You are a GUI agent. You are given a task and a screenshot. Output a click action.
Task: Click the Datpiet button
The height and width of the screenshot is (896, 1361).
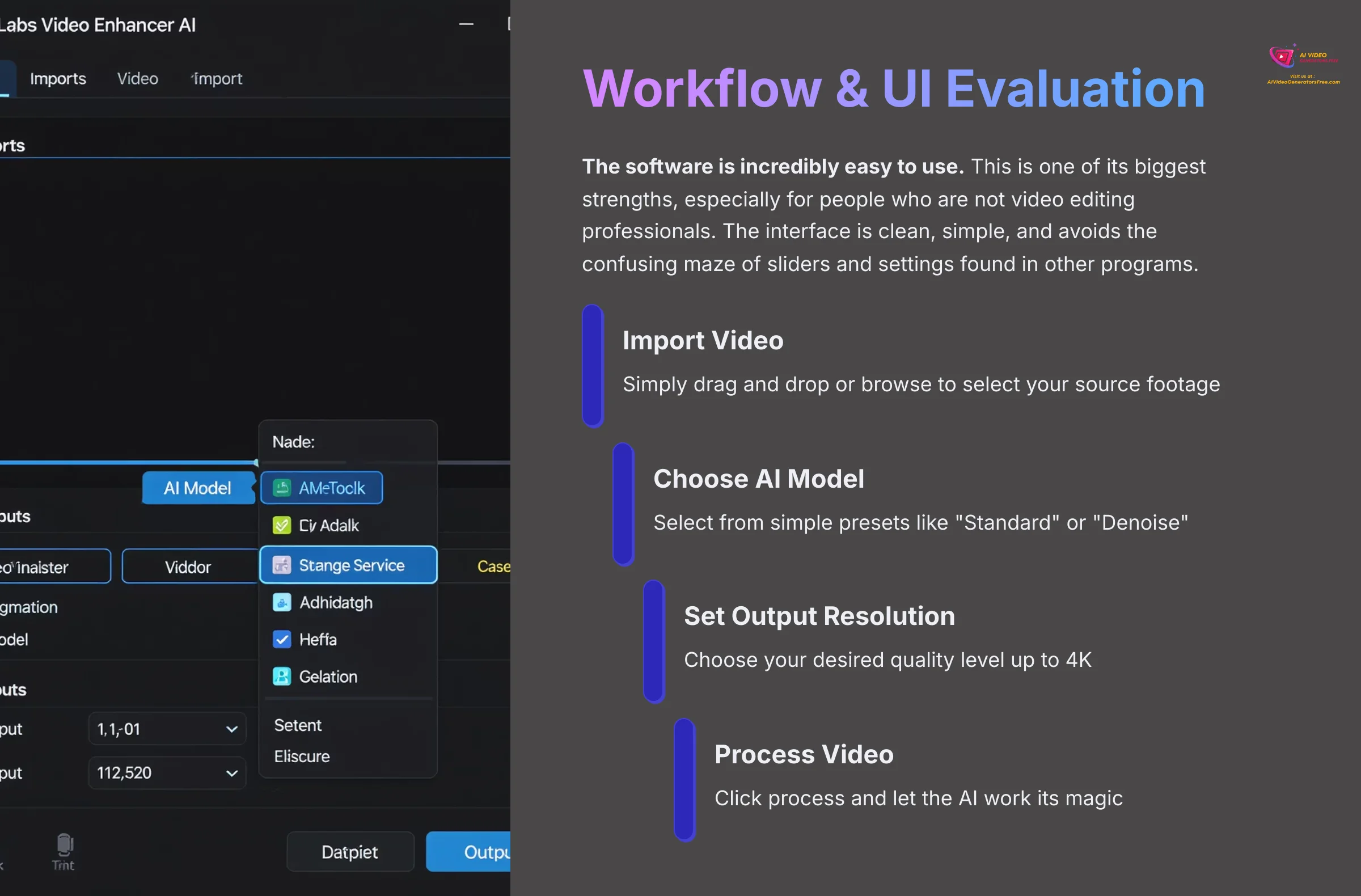[x=350, y=852]
